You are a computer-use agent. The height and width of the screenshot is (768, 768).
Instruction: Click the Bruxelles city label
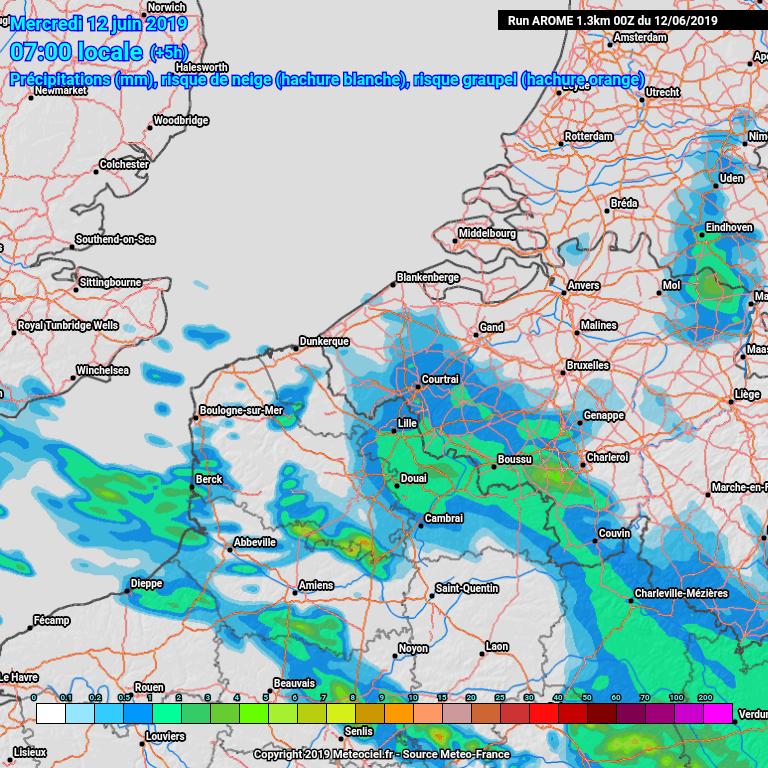[x=588, y=365]
